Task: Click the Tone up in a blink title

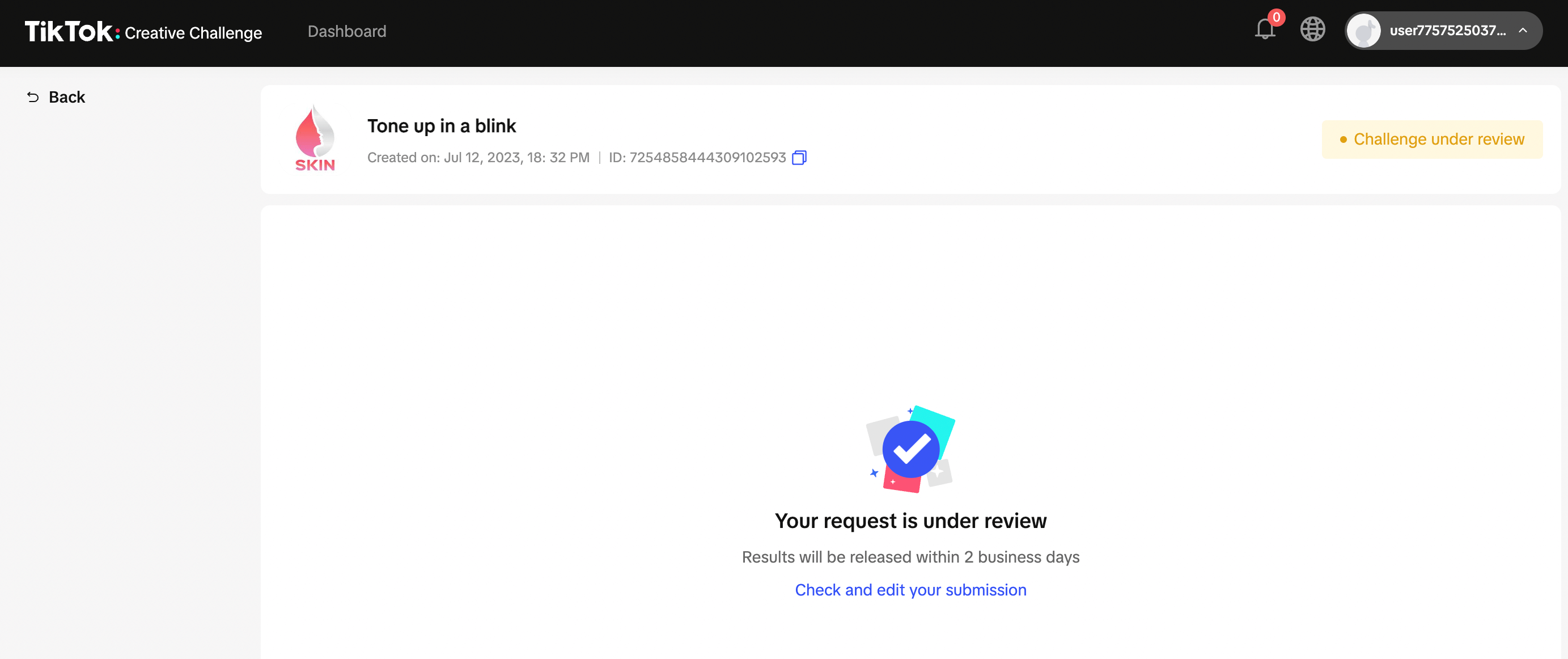Action: (x=442, y=126)
